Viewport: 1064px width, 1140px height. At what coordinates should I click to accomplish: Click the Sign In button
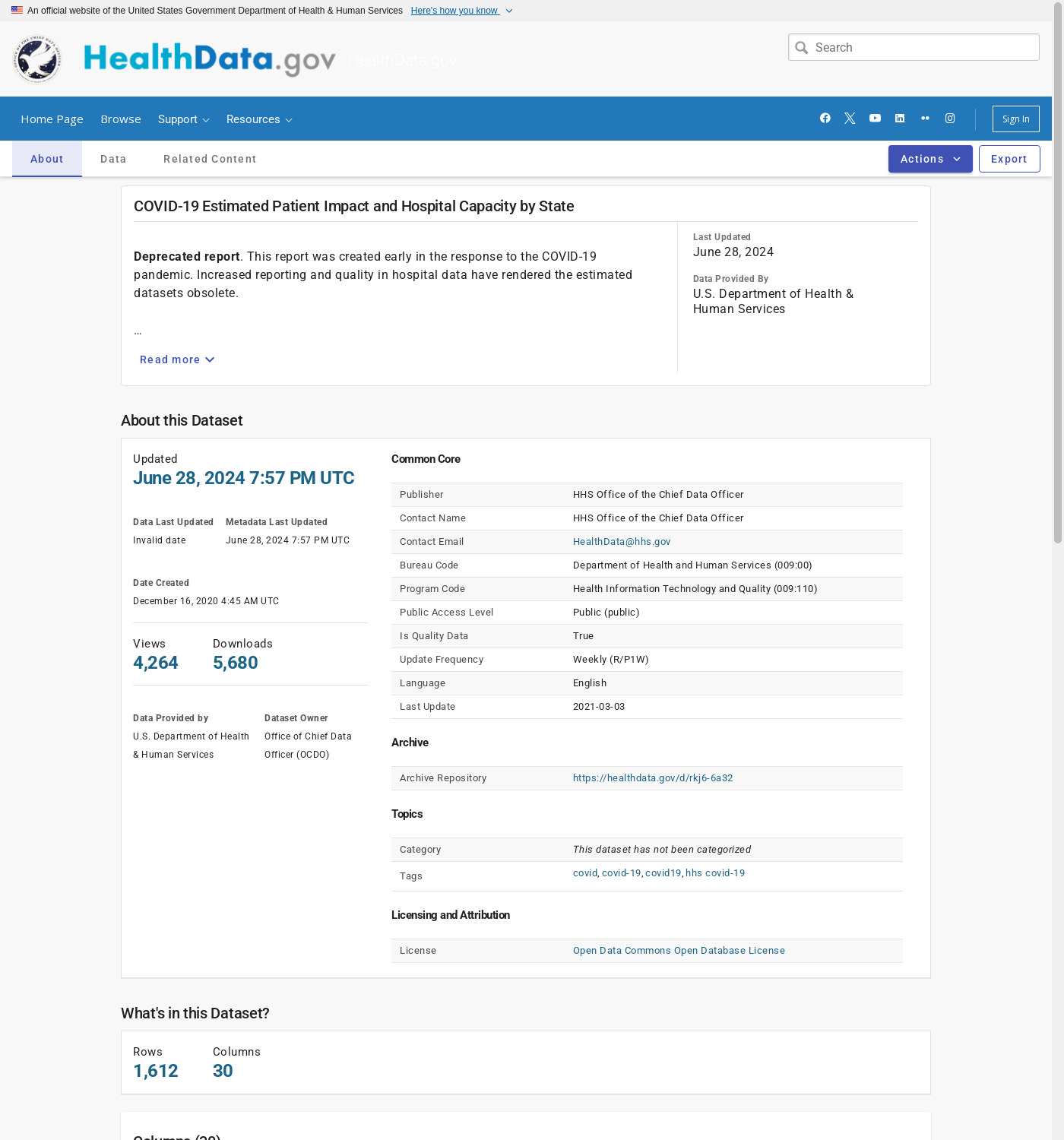[1015, 119]
